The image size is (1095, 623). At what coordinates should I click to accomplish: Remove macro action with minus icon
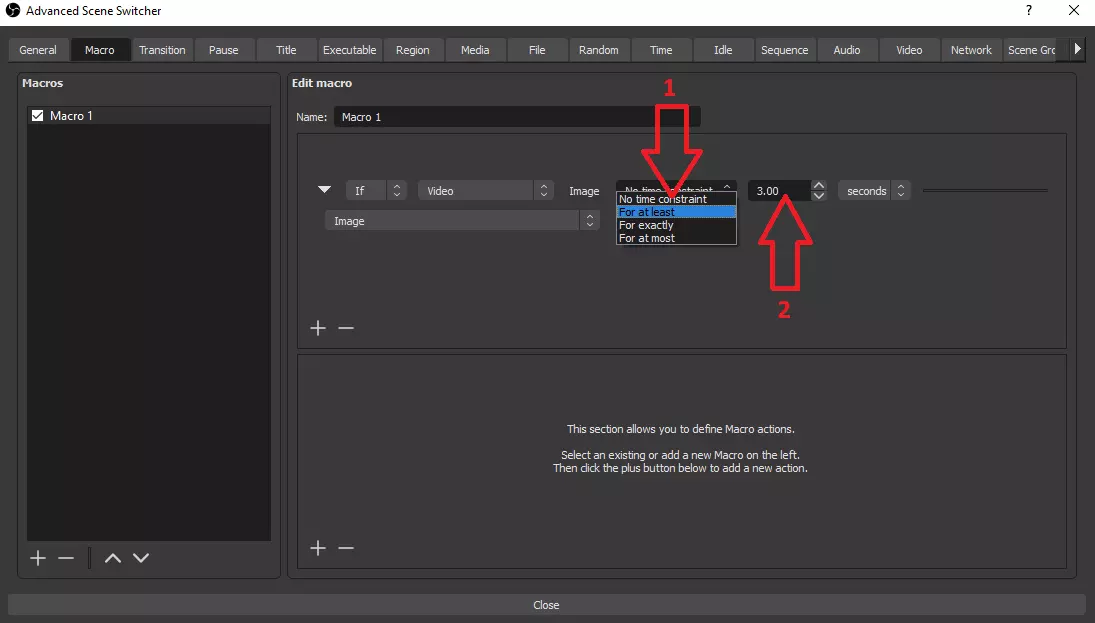point(346,548)
